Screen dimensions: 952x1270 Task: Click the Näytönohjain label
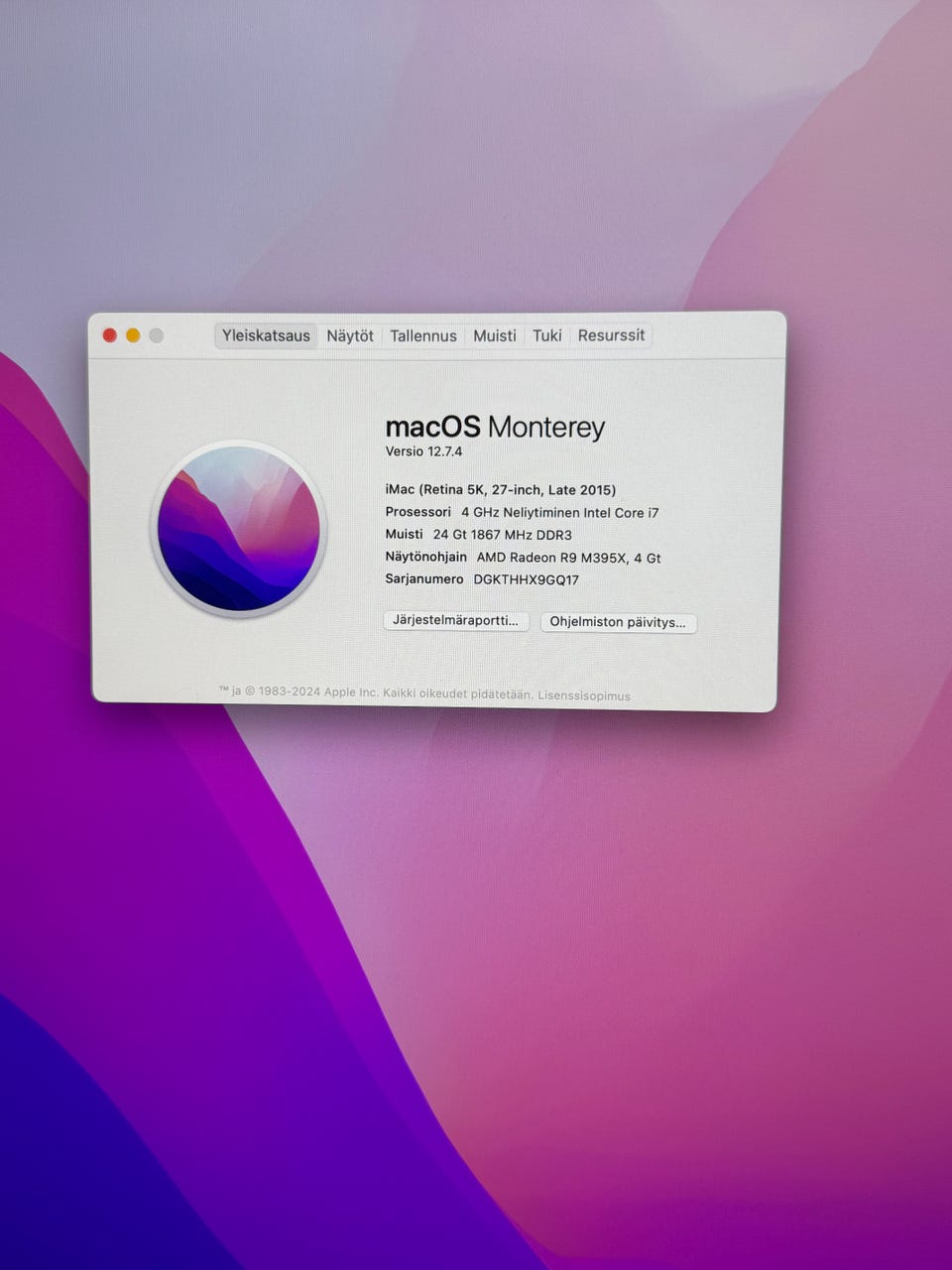coord(425,557)
